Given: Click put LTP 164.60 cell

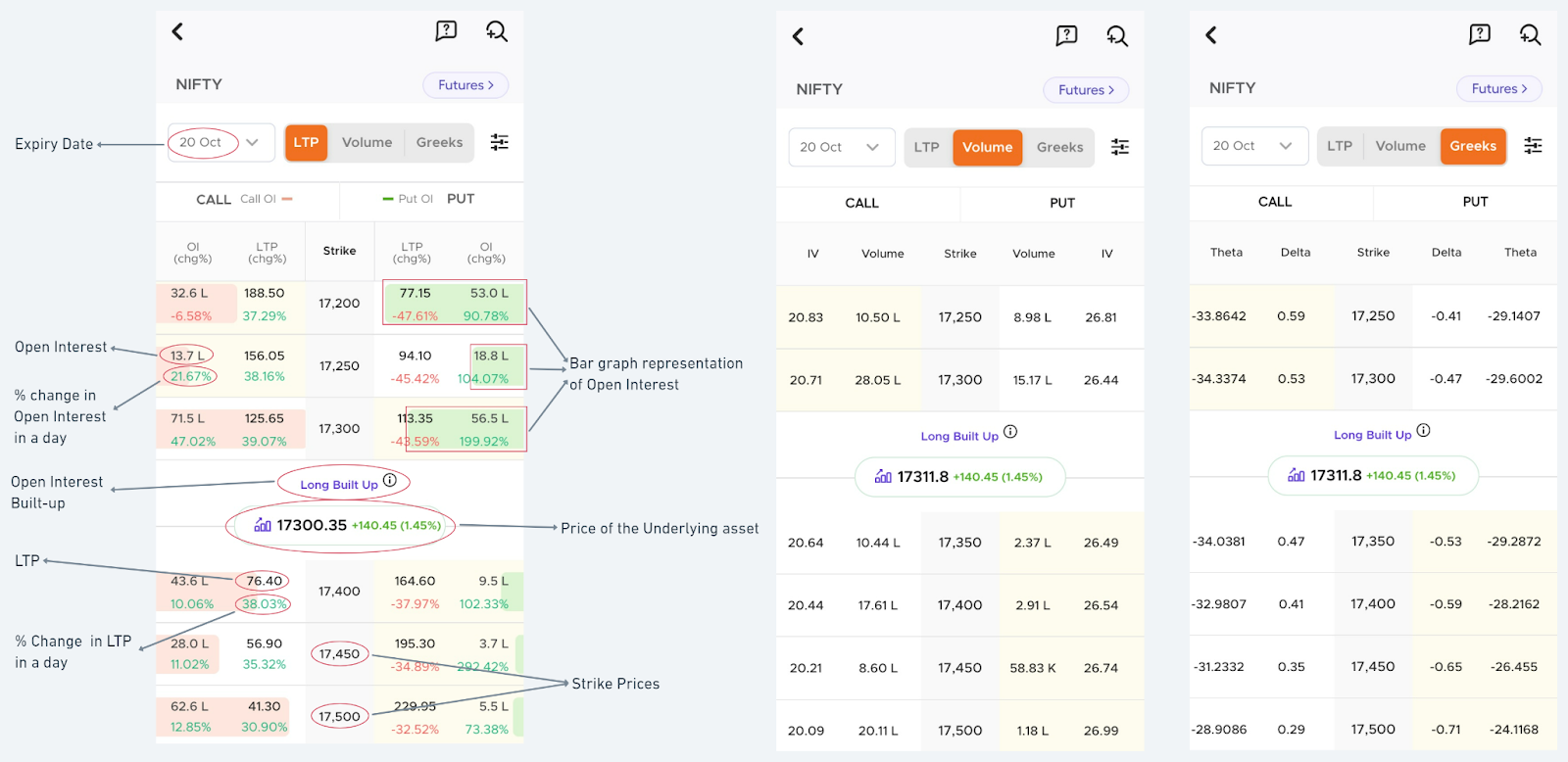Looking at the screenshot, I should coord(415,581).
